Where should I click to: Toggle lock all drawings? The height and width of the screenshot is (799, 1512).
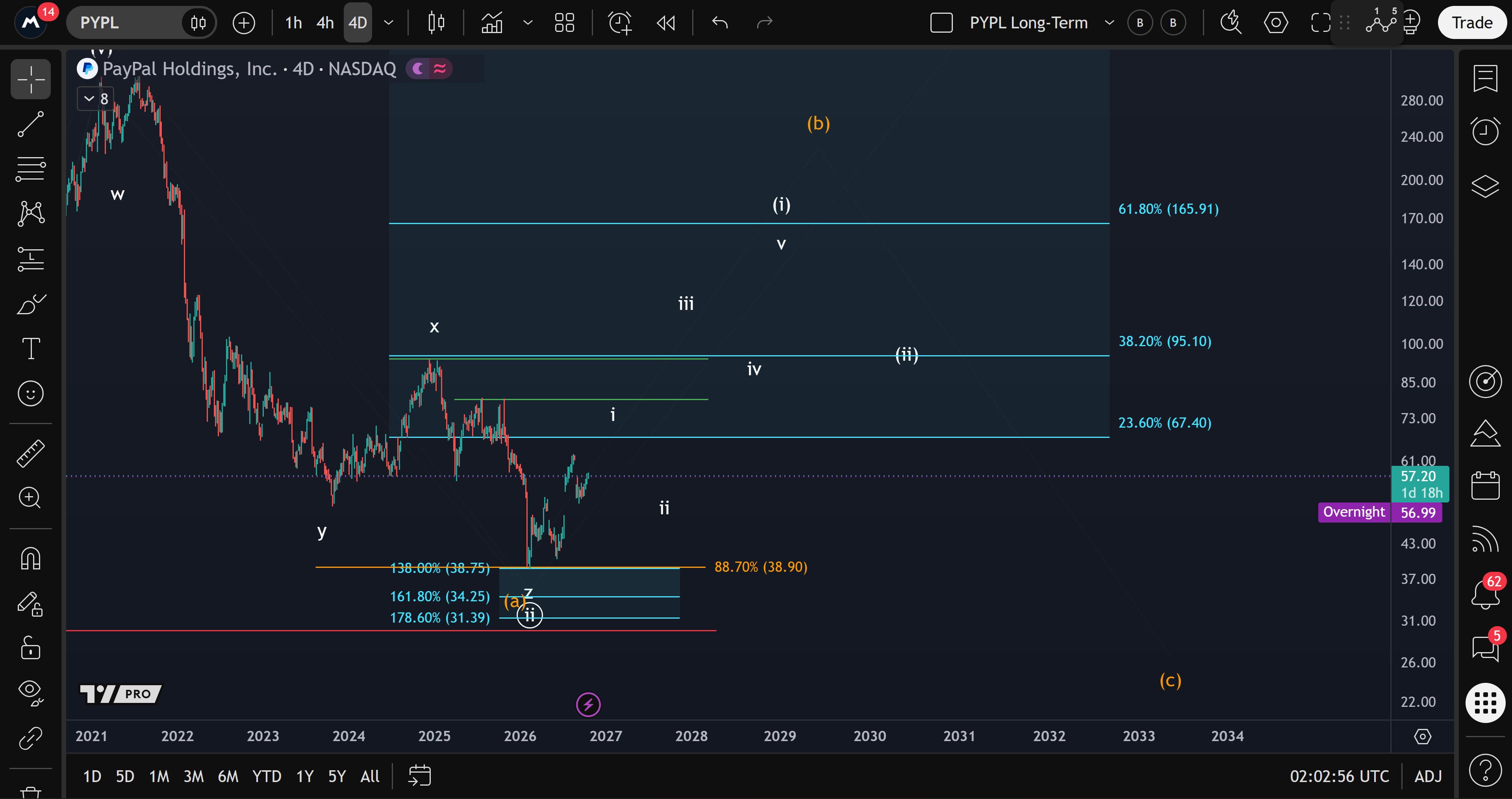[31, 648]
